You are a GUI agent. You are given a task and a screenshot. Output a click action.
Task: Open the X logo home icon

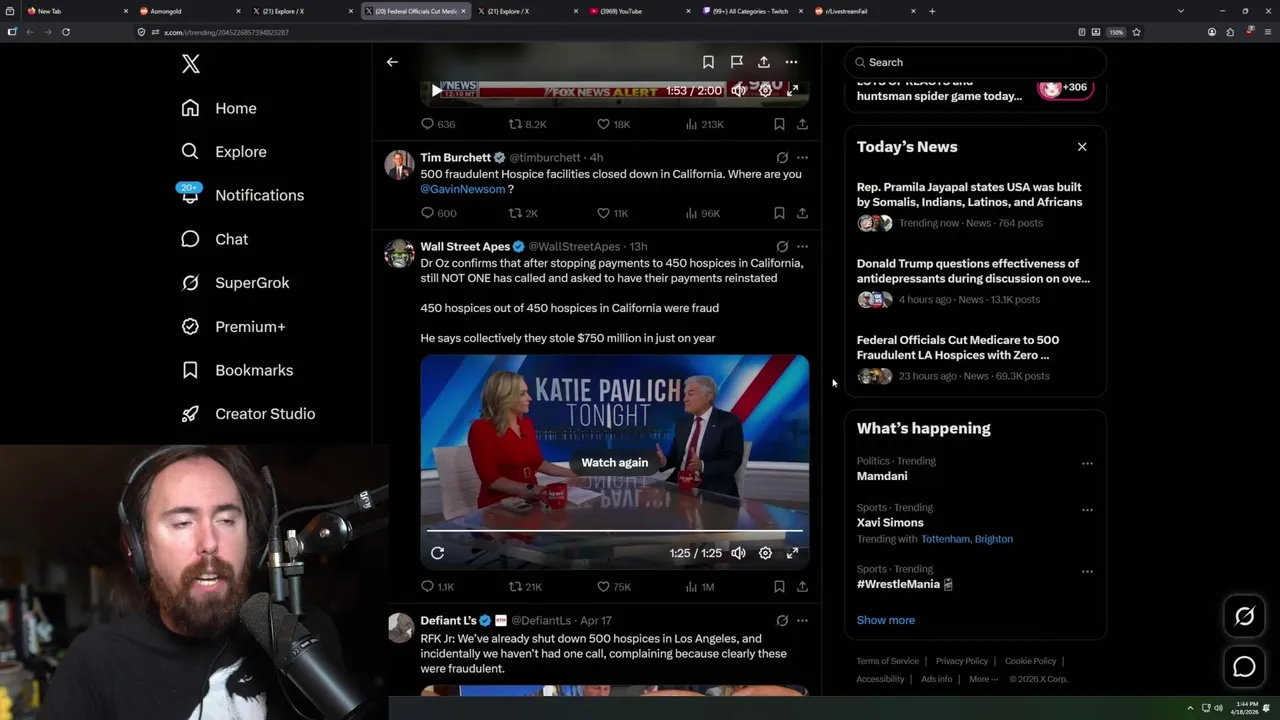click(x=191, y=64)
